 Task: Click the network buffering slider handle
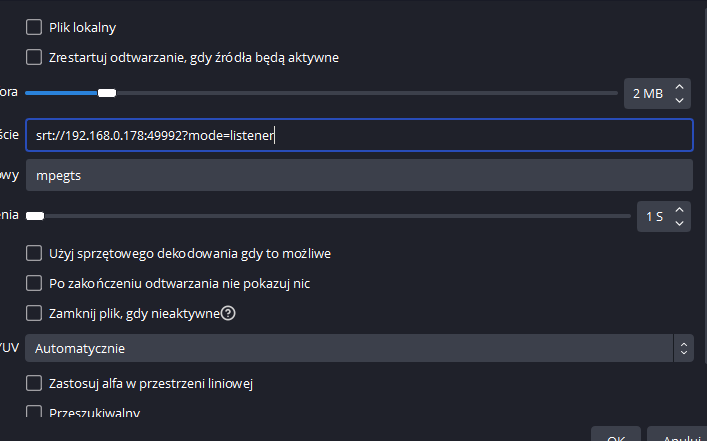pos(107,93)
